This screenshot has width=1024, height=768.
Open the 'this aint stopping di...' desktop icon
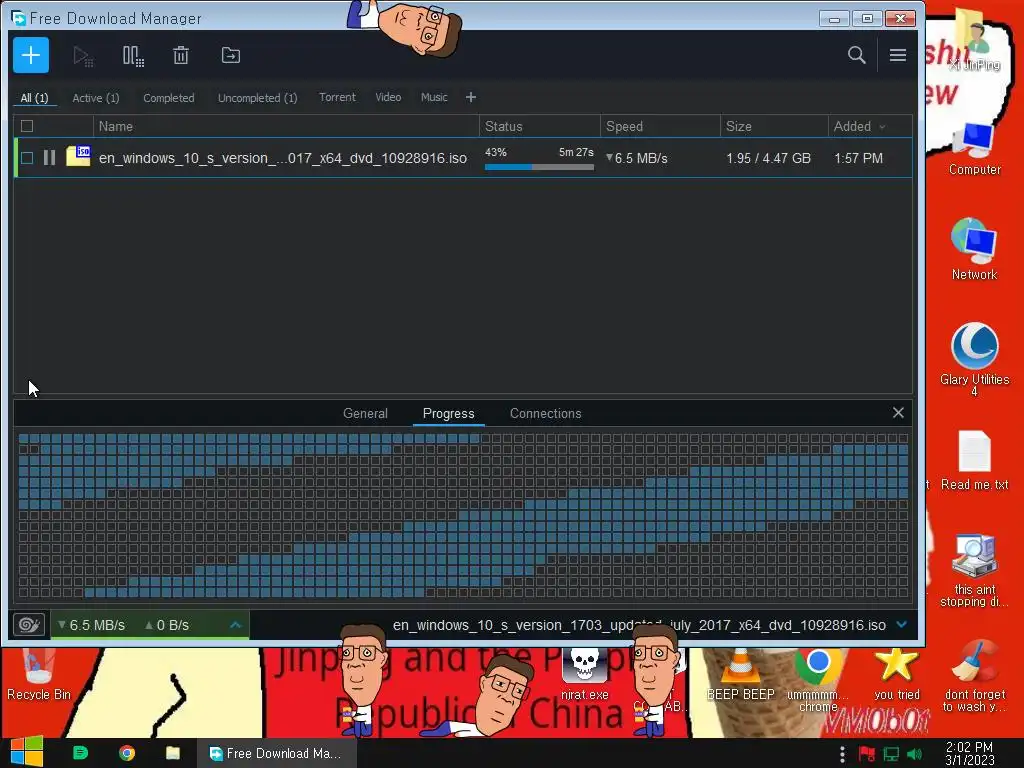[974, 570]
